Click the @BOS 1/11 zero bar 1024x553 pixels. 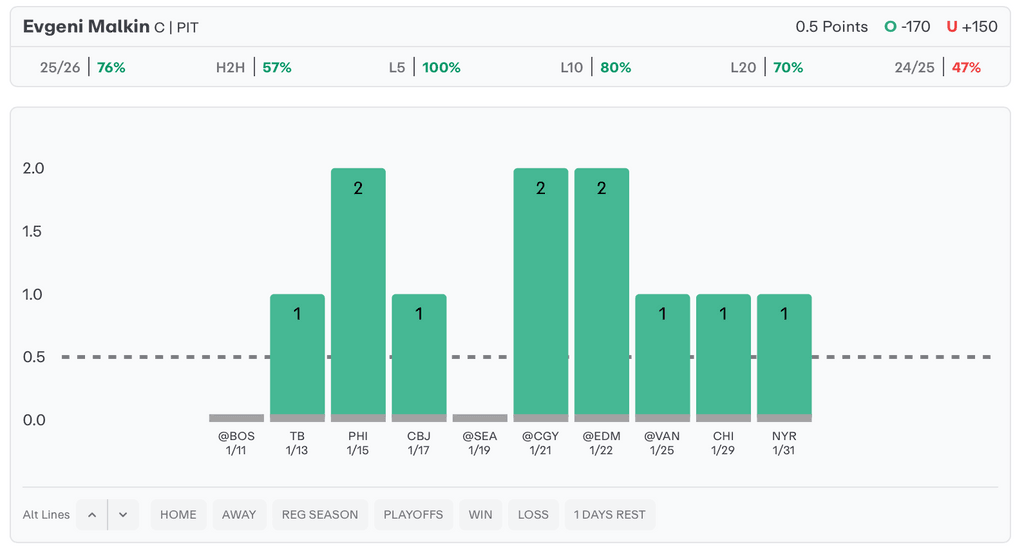[237, 417]
